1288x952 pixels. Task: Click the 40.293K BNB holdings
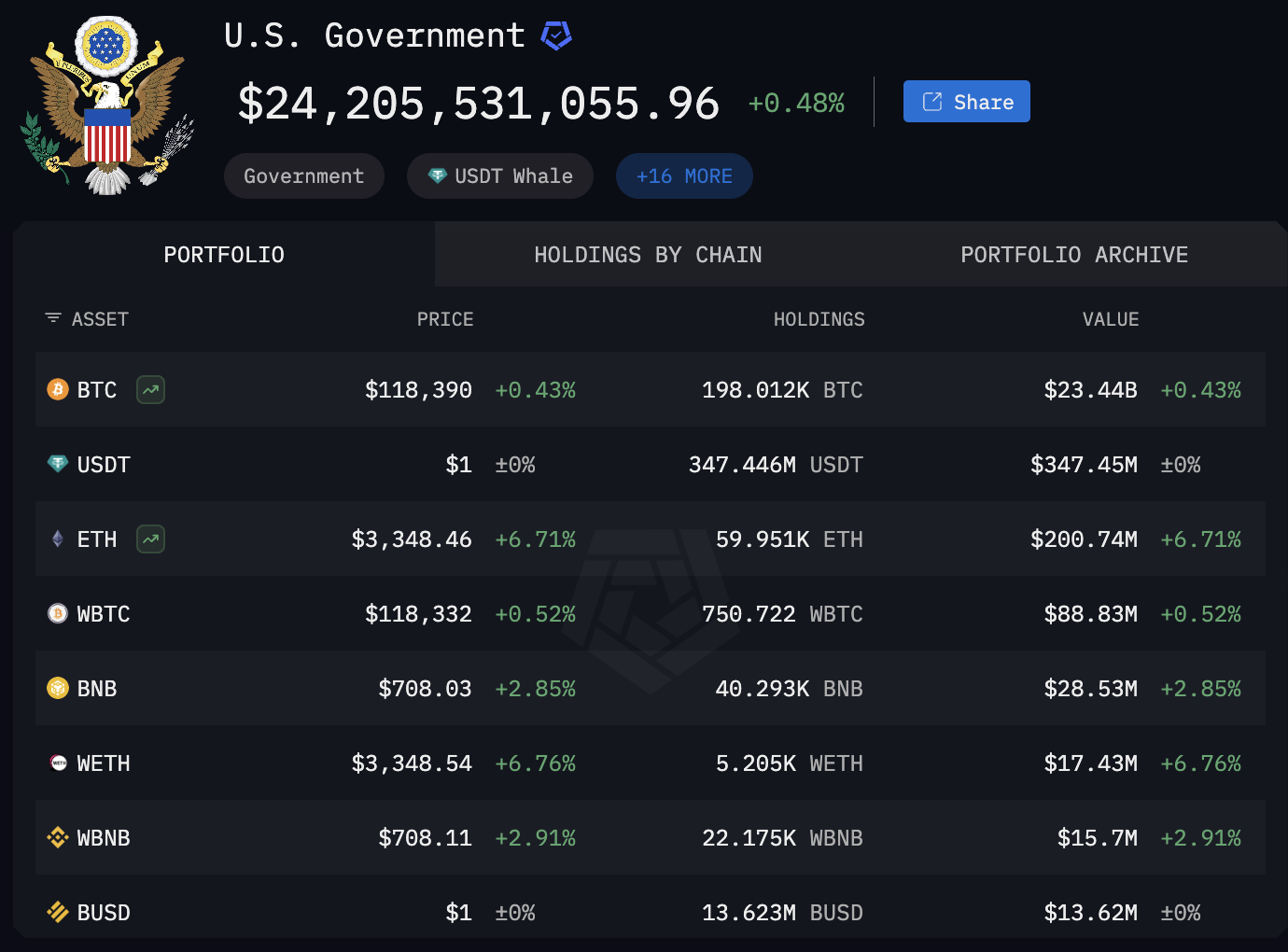(790, 689)
